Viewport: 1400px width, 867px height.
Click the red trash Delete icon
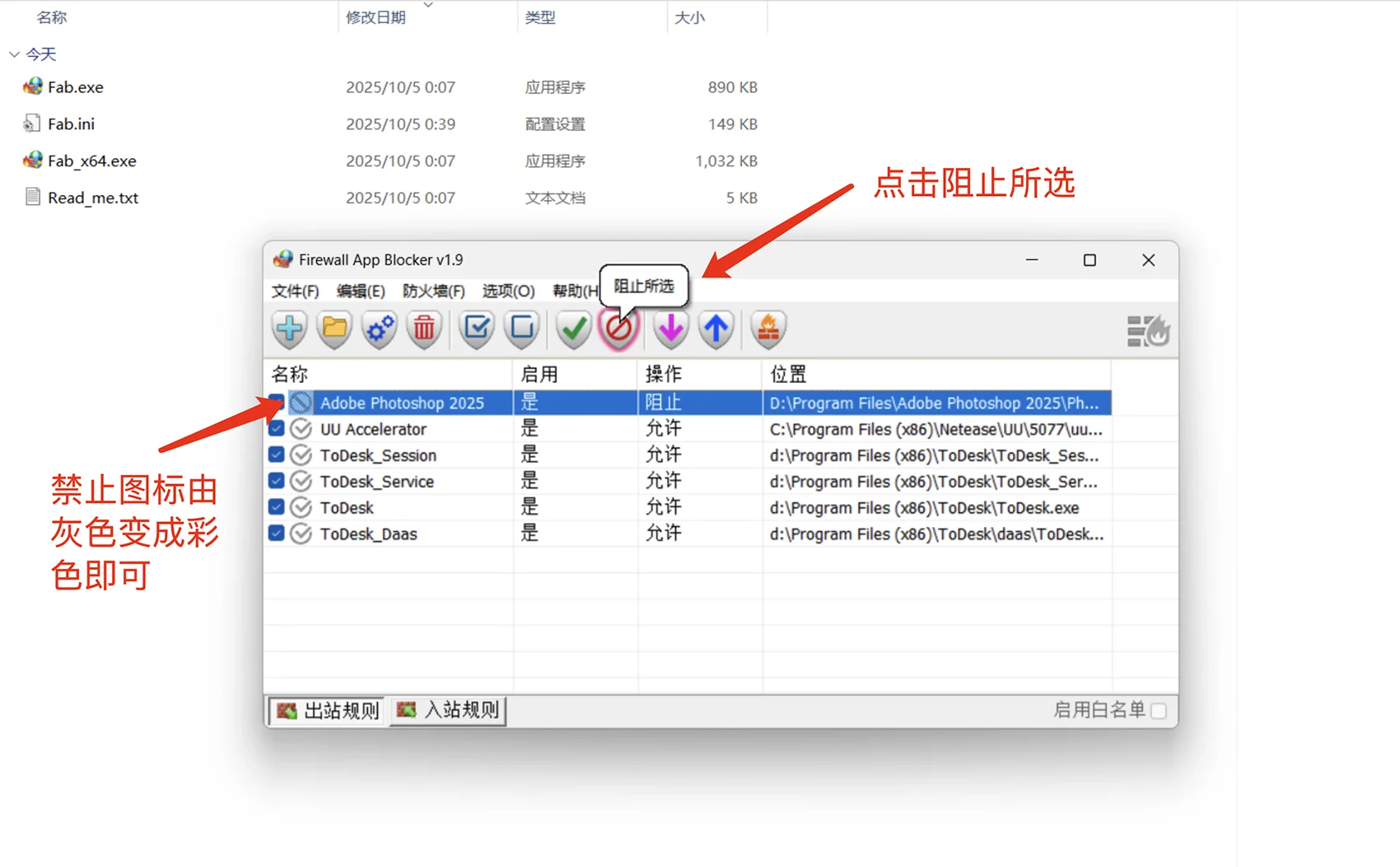(424, 329)
